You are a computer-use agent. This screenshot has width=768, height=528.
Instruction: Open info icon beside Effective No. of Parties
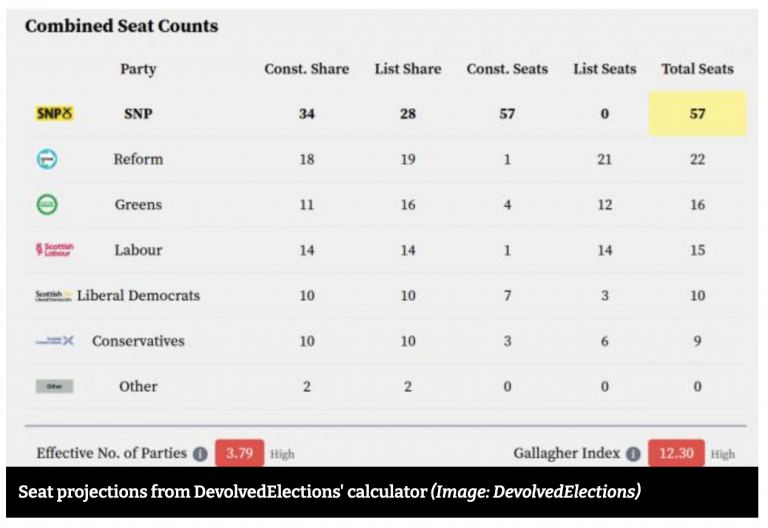tap(200, 454)
